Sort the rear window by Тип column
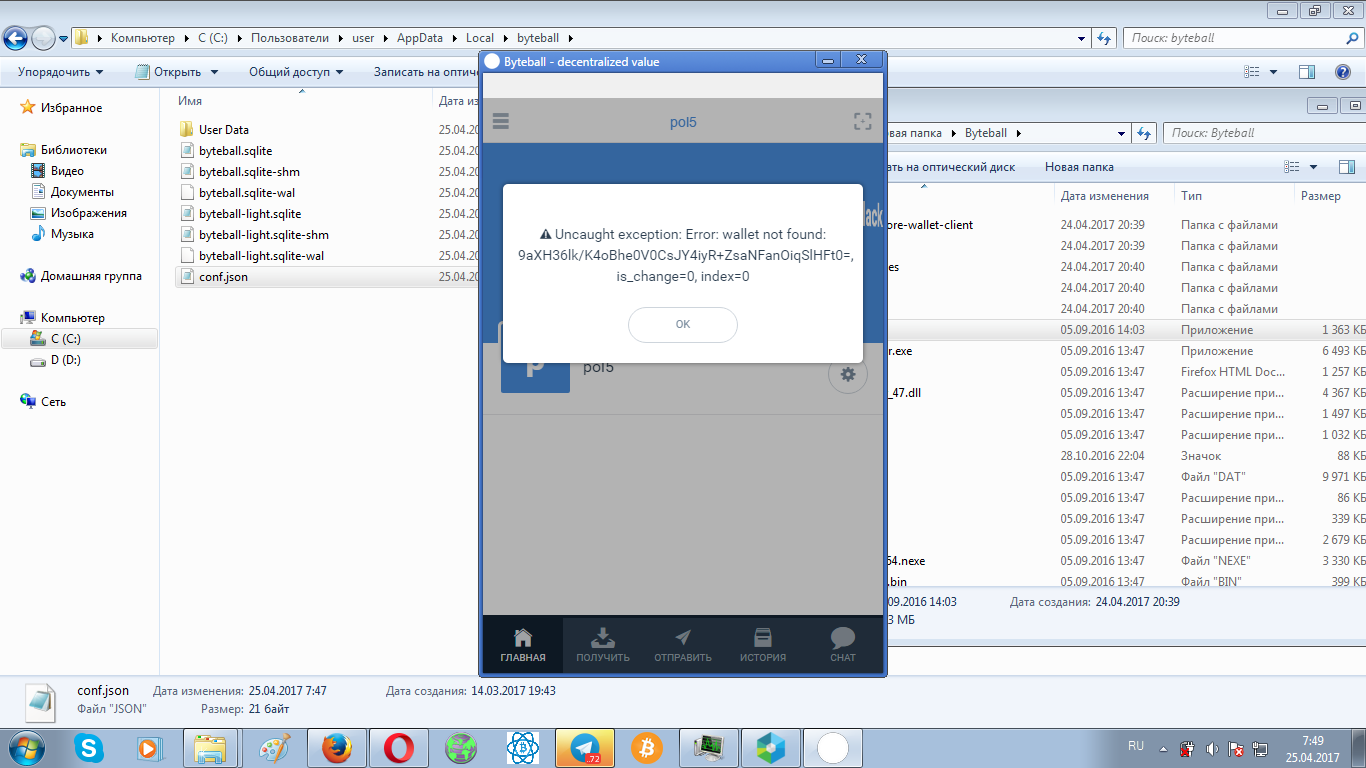Viewport: 1366px width, 768px height. (1191, 196)
